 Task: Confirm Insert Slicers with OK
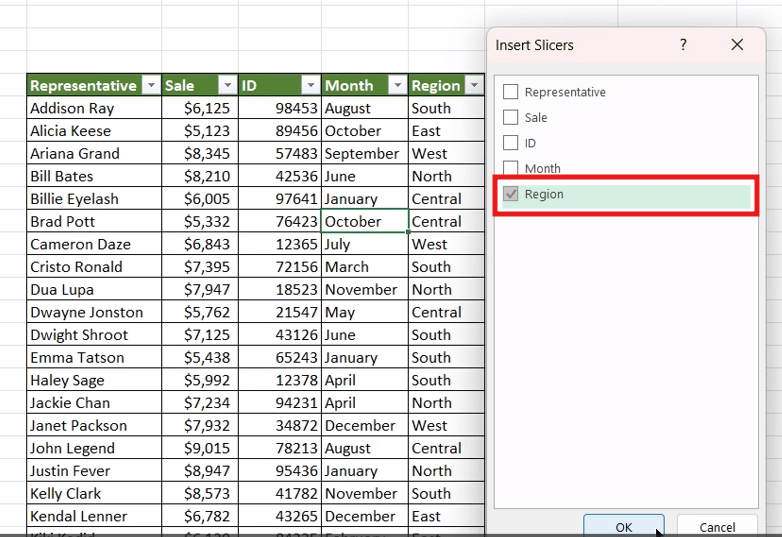(x=623, y=526)
